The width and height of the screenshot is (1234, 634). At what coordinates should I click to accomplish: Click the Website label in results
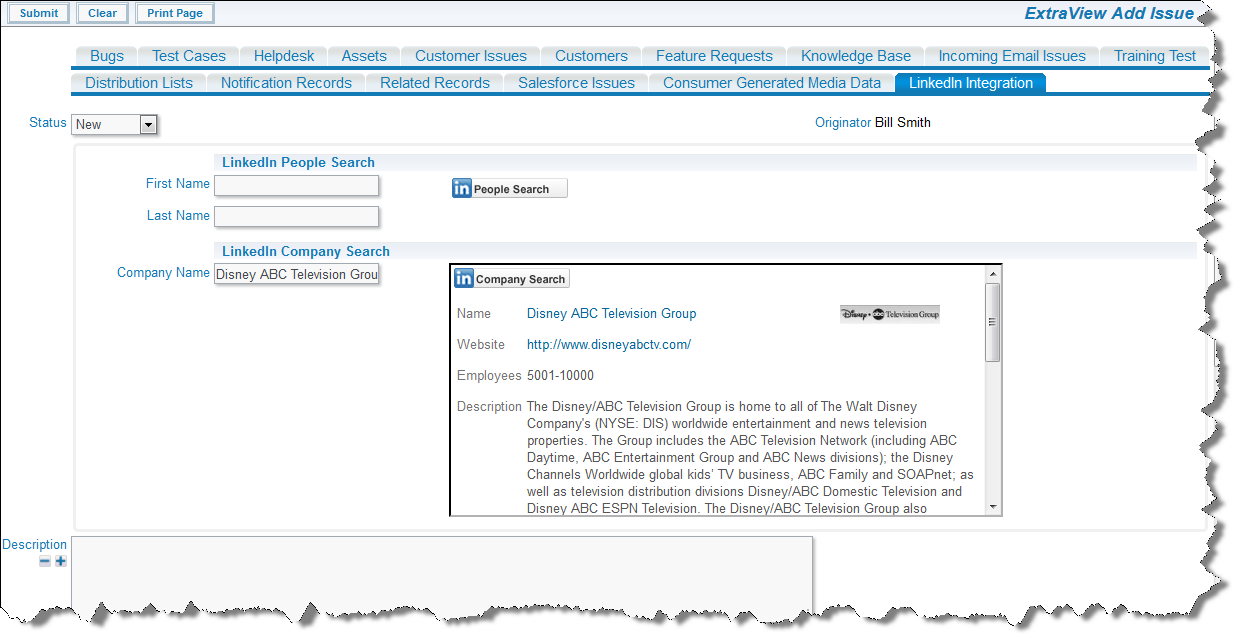click(x=481, y=345)
